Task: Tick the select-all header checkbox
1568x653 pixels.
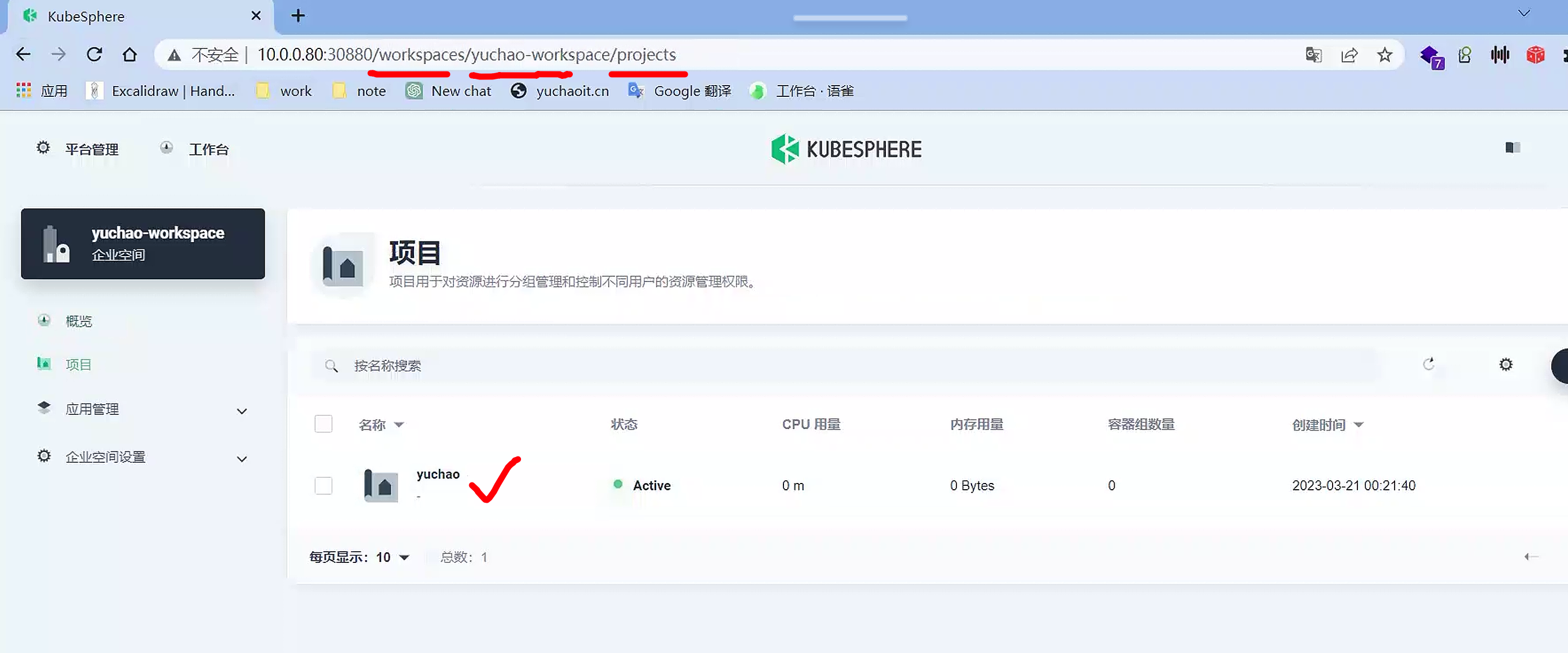Action: point(323,423)
